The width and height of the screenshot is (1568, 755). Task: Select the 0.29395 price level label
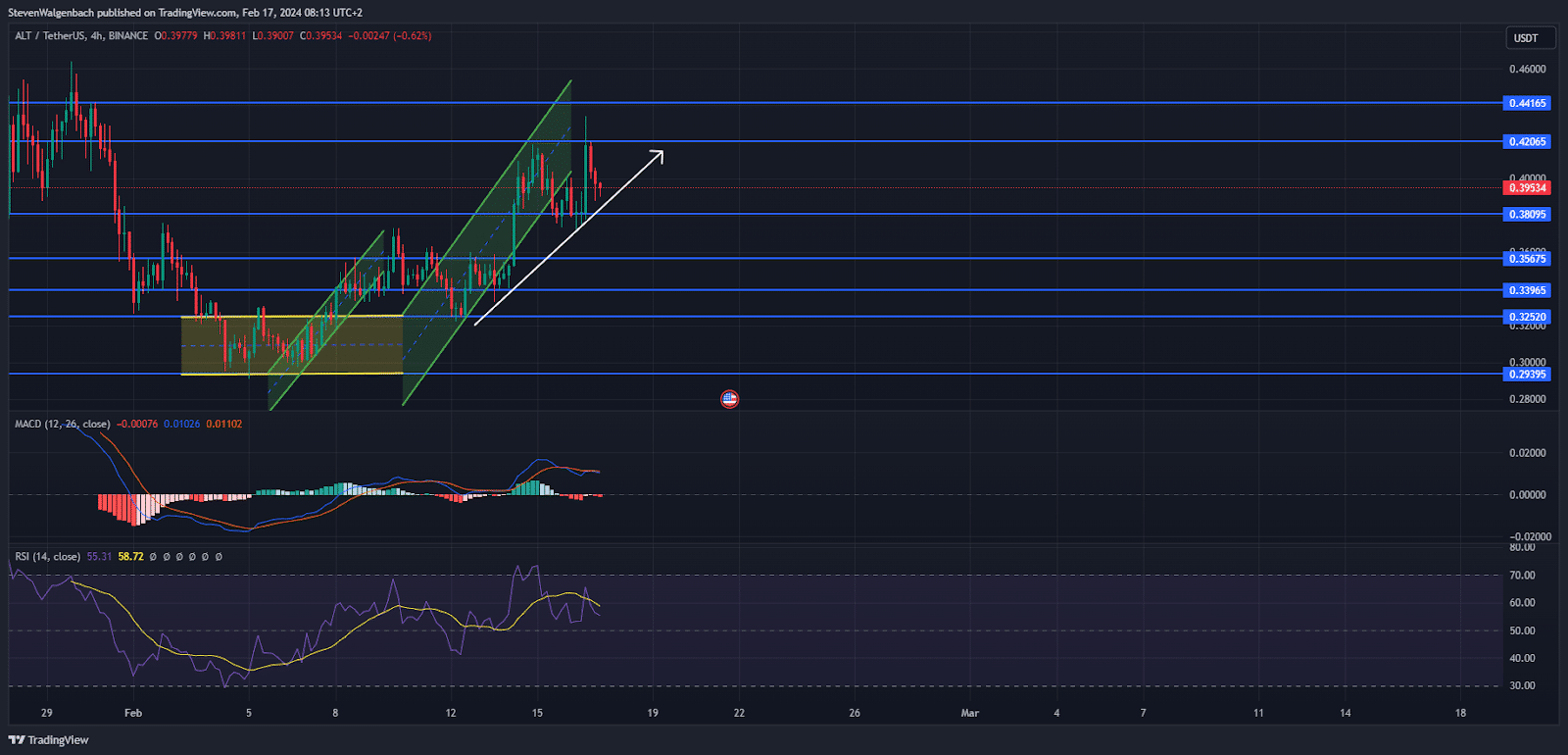click(1527, 374)
